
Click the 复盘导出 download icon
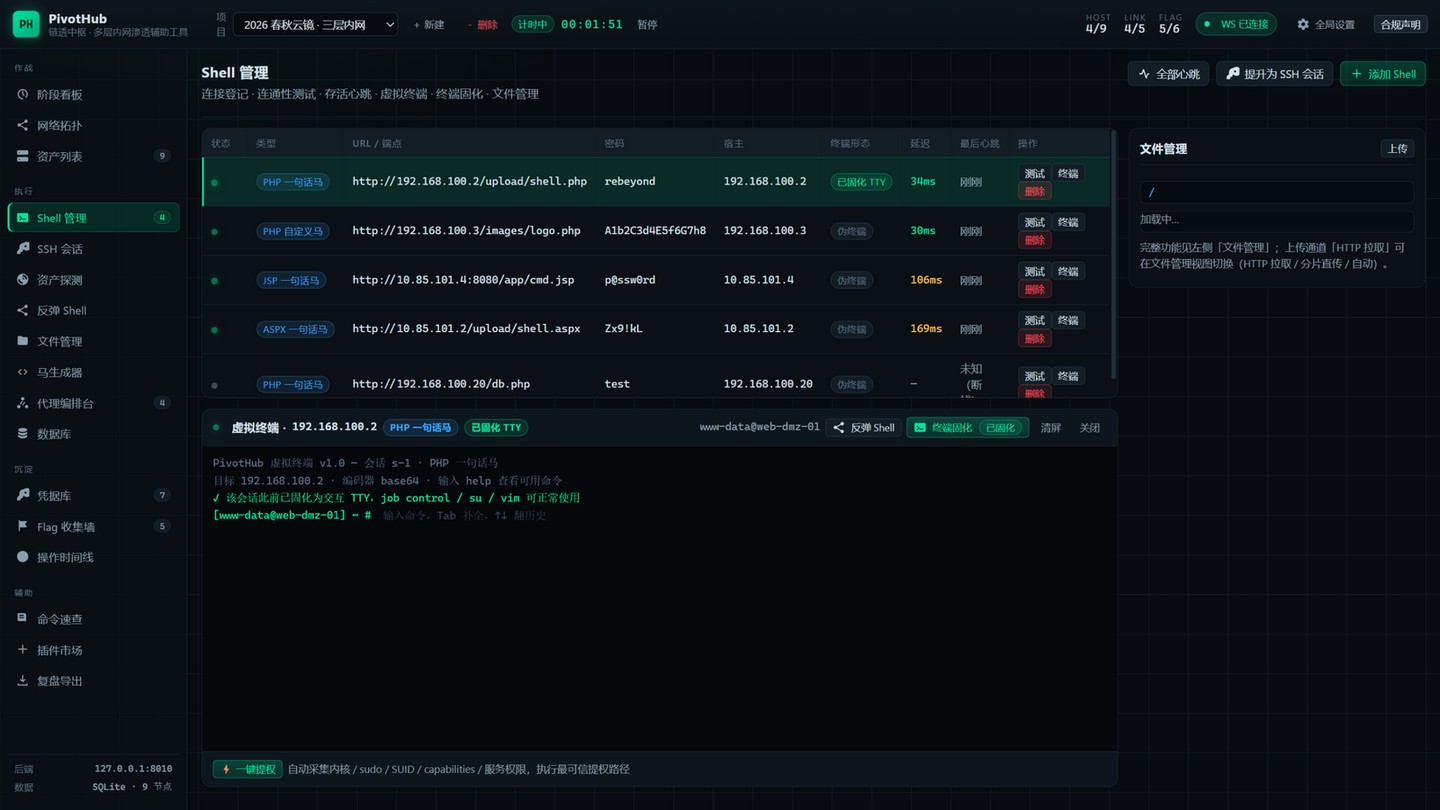pyautogui.click(x=23, y=681)
